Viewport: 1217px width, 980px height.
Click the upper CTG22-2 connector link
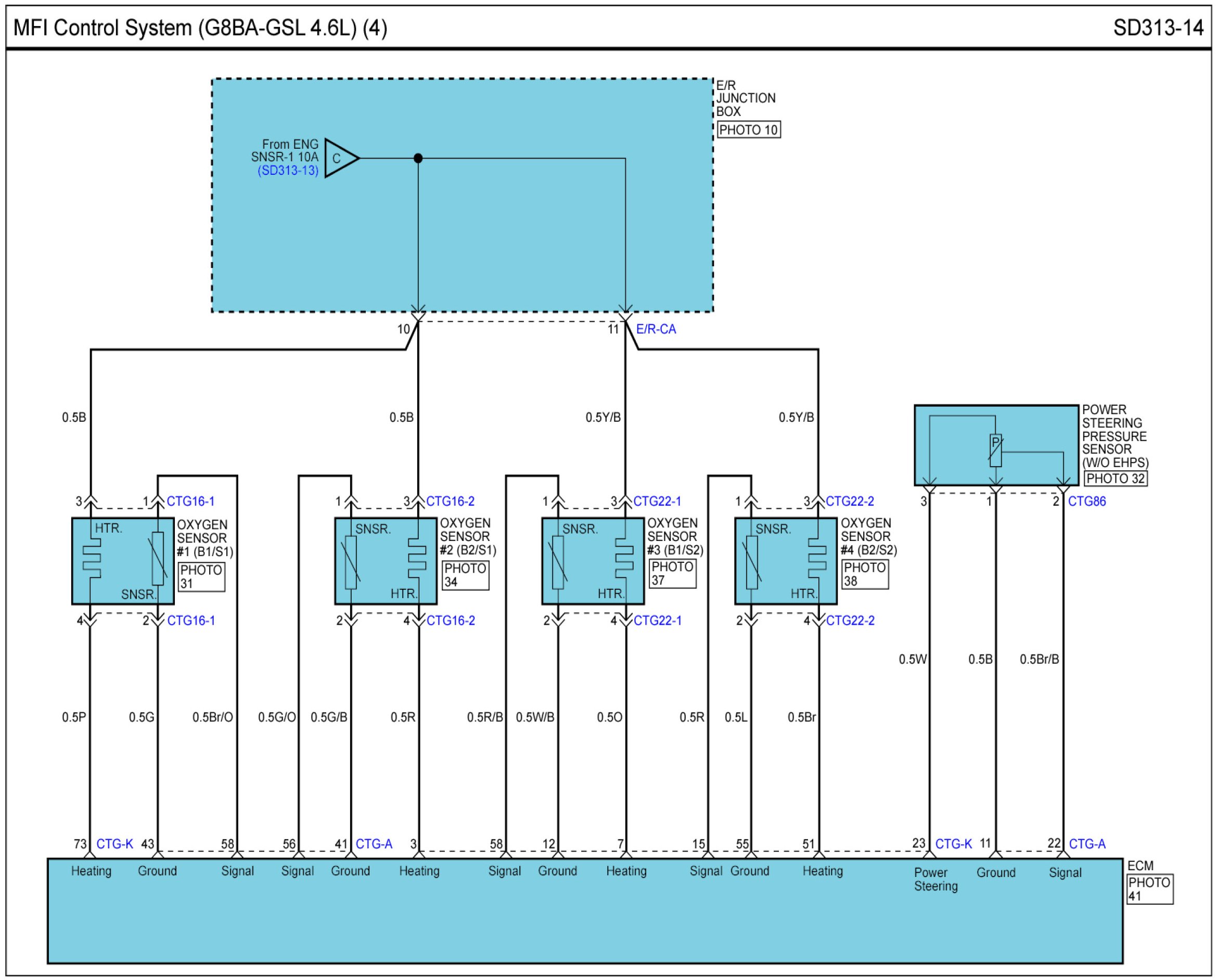[x=849, y=501]
